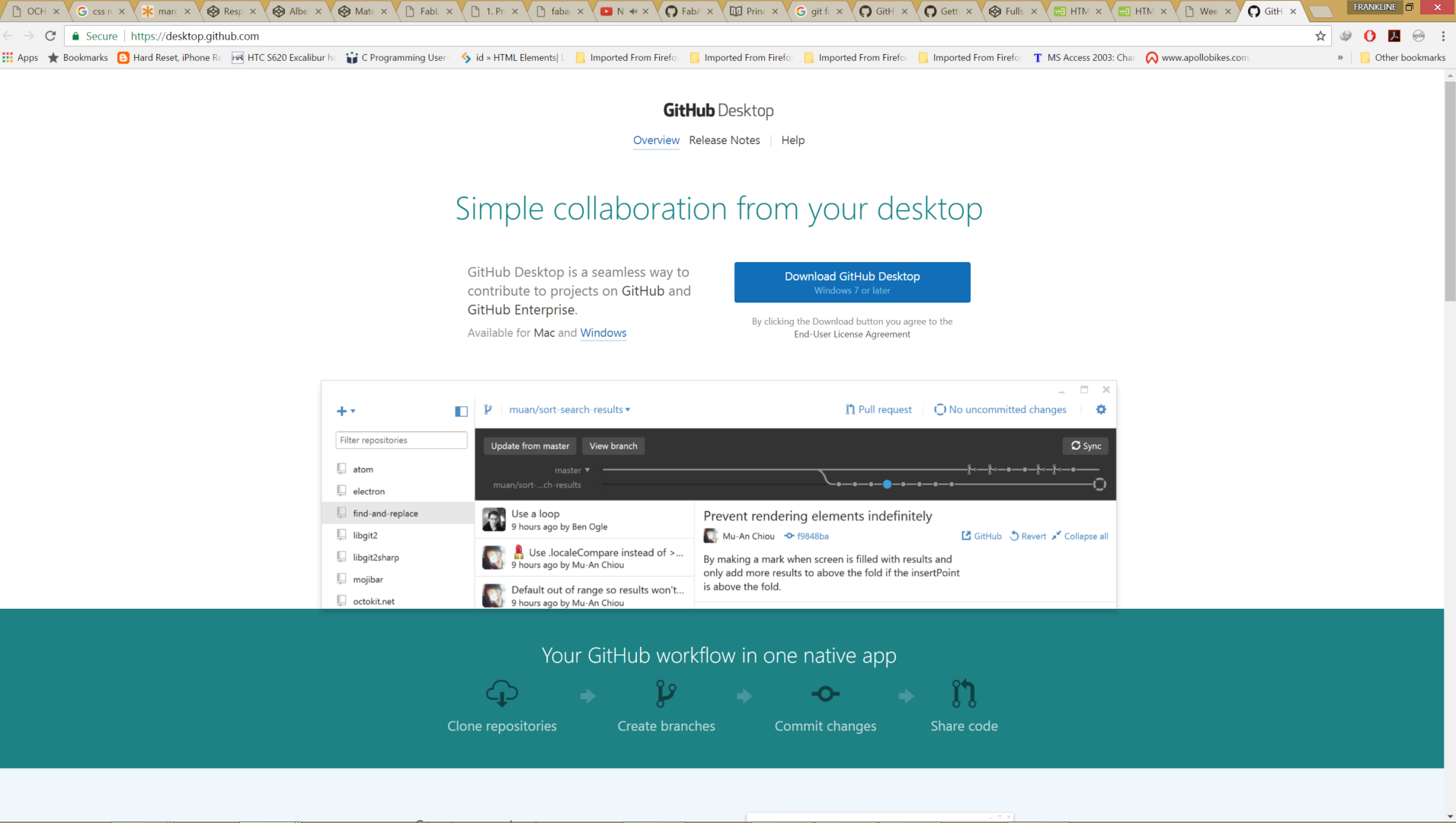Click the red Opera-style extension icon
1456x823 pixels.
1370,36
